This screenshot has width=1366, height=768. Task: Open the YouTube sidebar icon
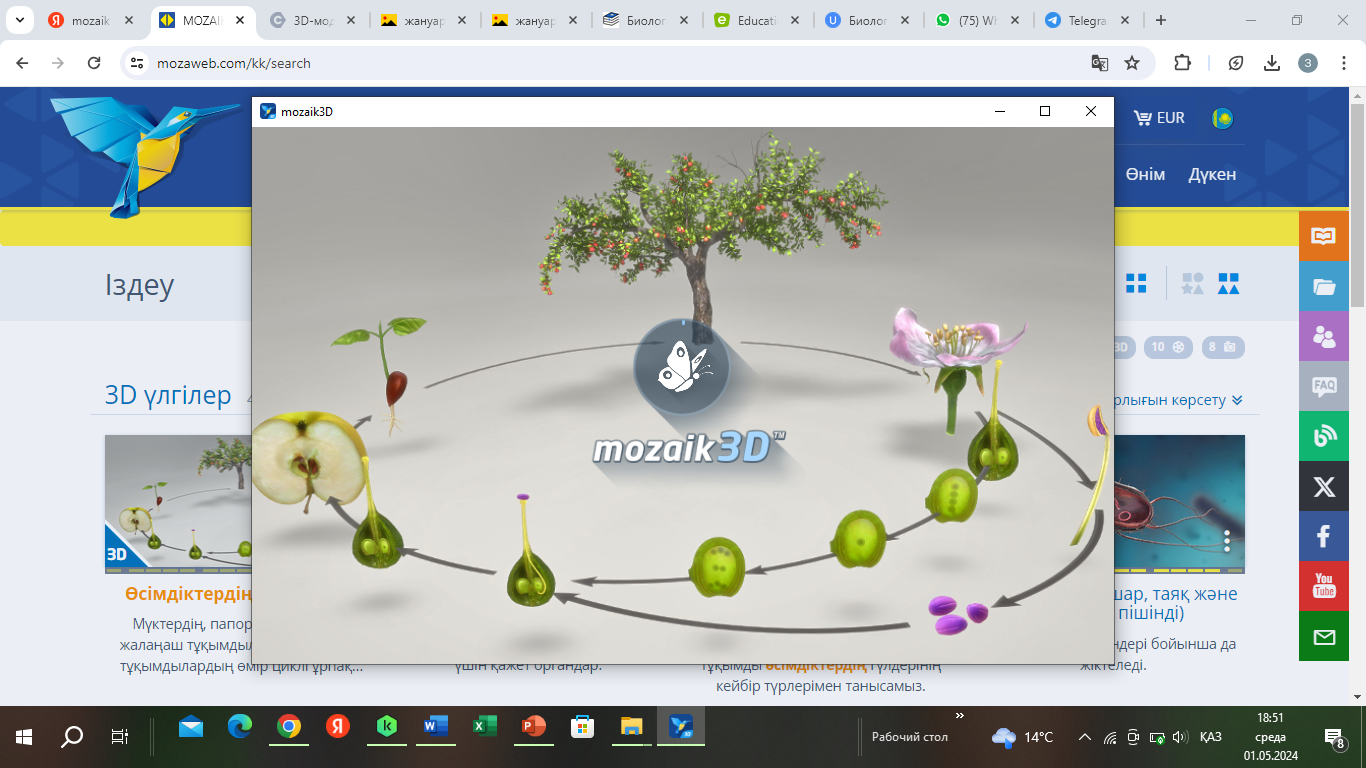pyautogui.click(x=1324, y=587)
